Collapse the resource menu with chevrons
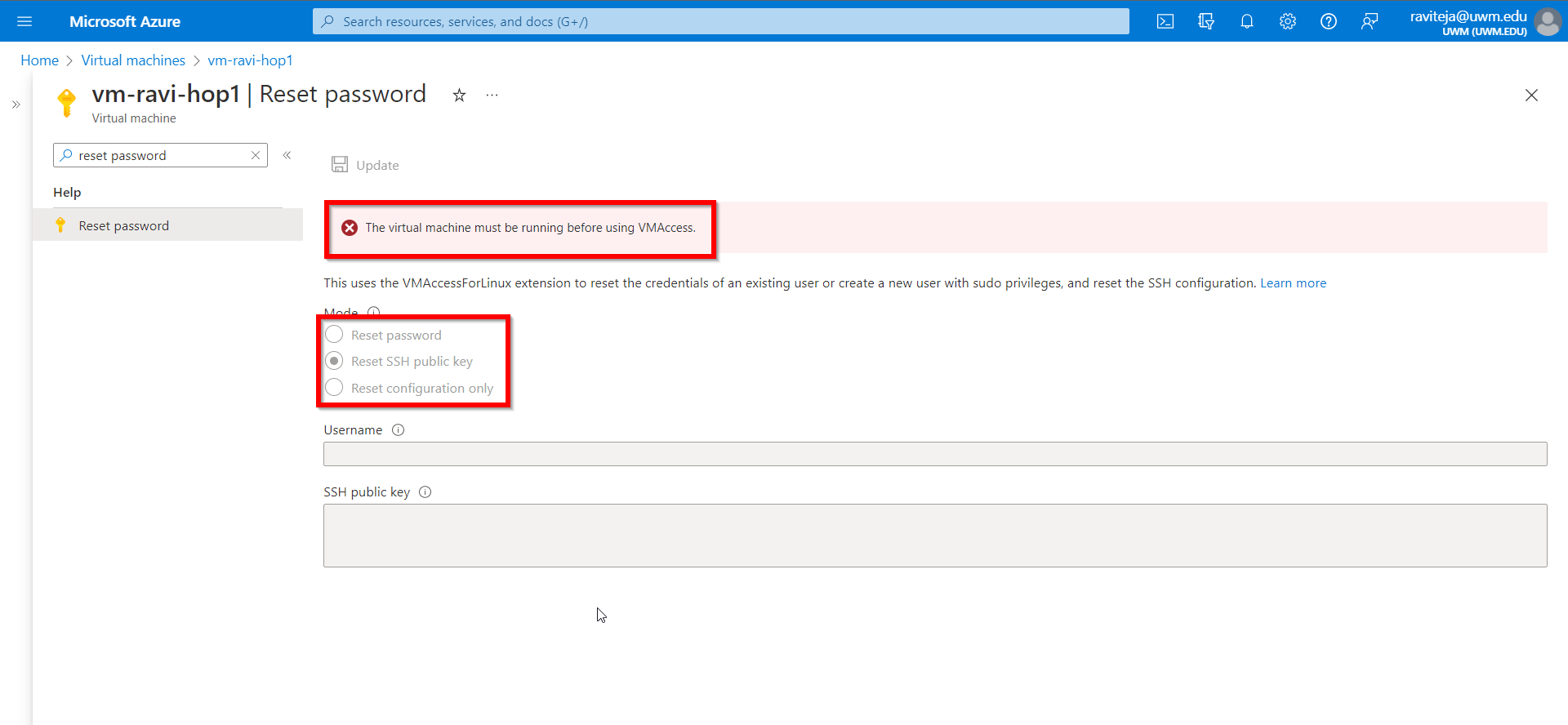1568x725 pixels. pyautogui.click(x=287, y=155)
